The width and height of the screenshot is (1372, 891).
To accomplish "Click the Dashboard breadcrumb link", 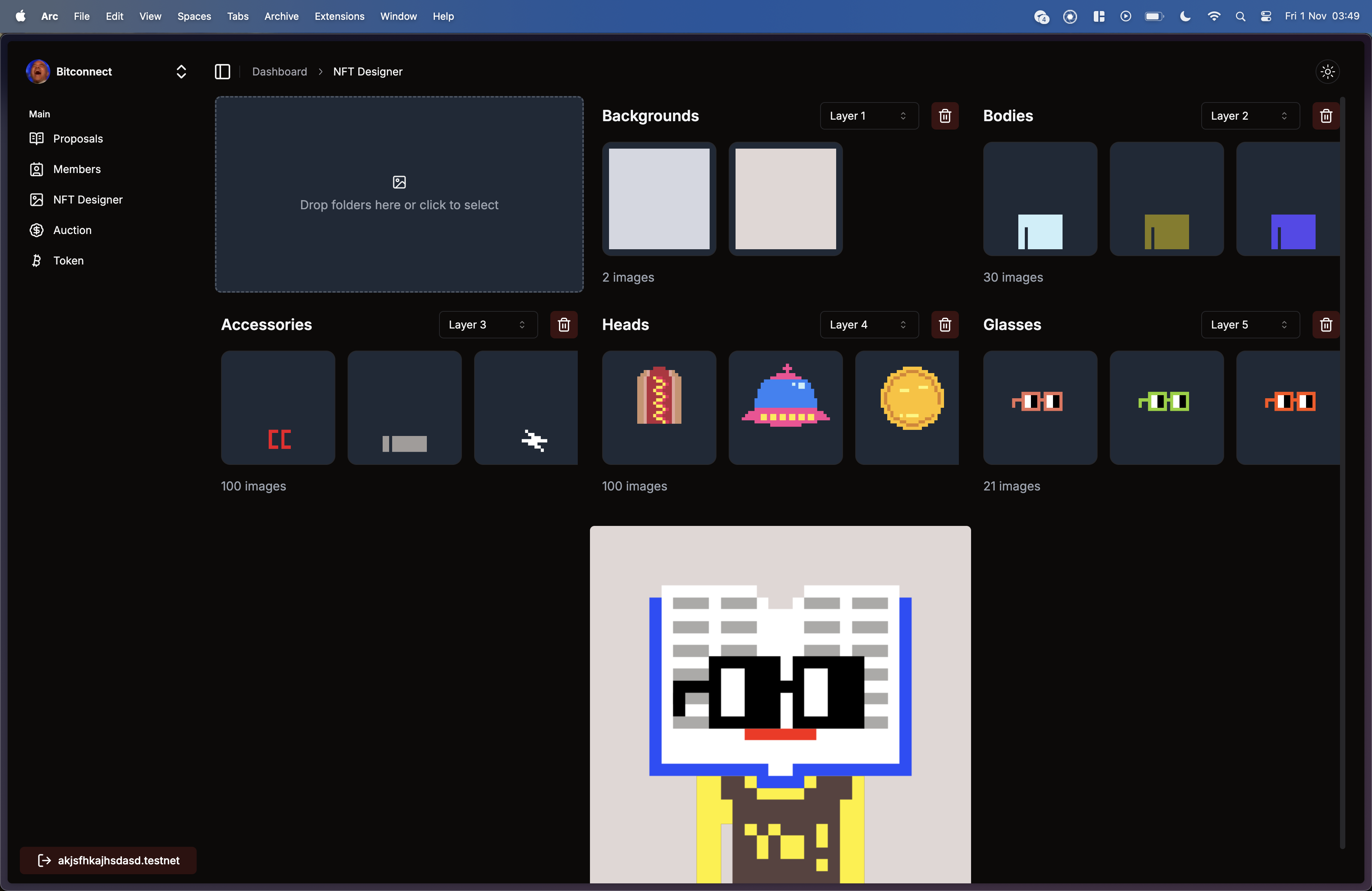I will [279, 72].
